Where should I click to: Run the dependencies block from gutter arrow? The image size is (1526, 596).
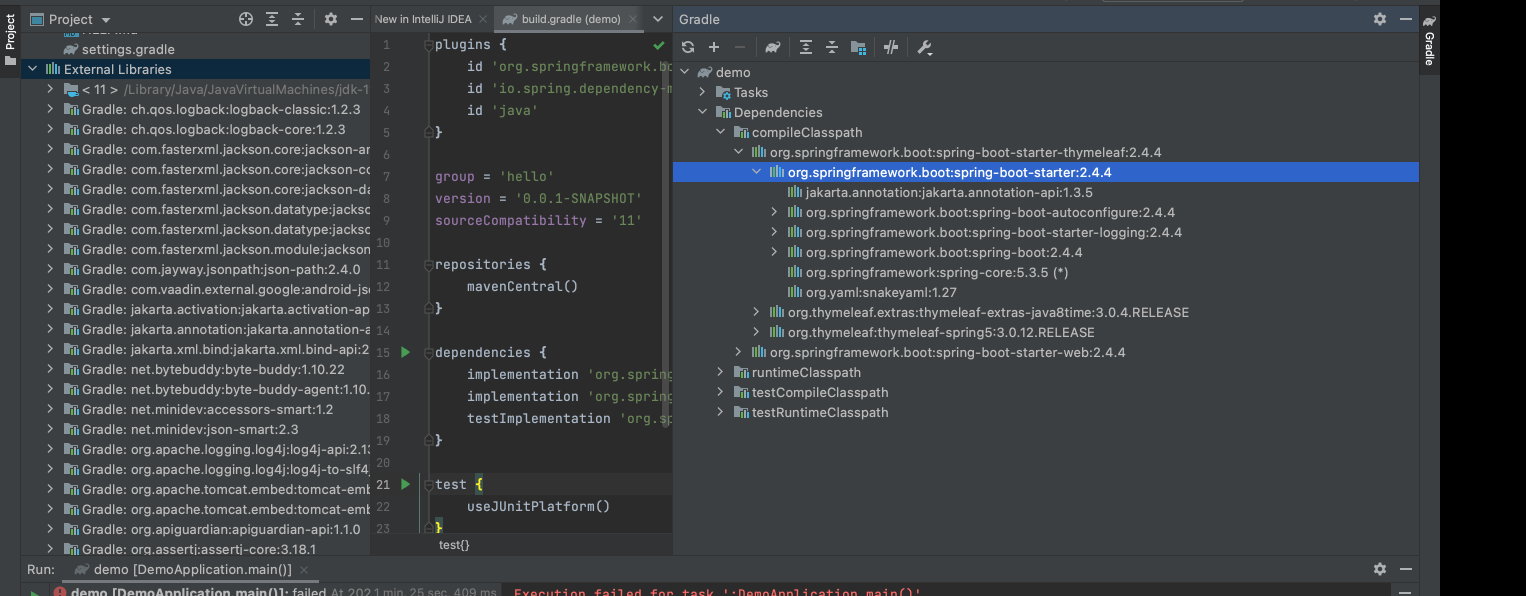(405, 352)
